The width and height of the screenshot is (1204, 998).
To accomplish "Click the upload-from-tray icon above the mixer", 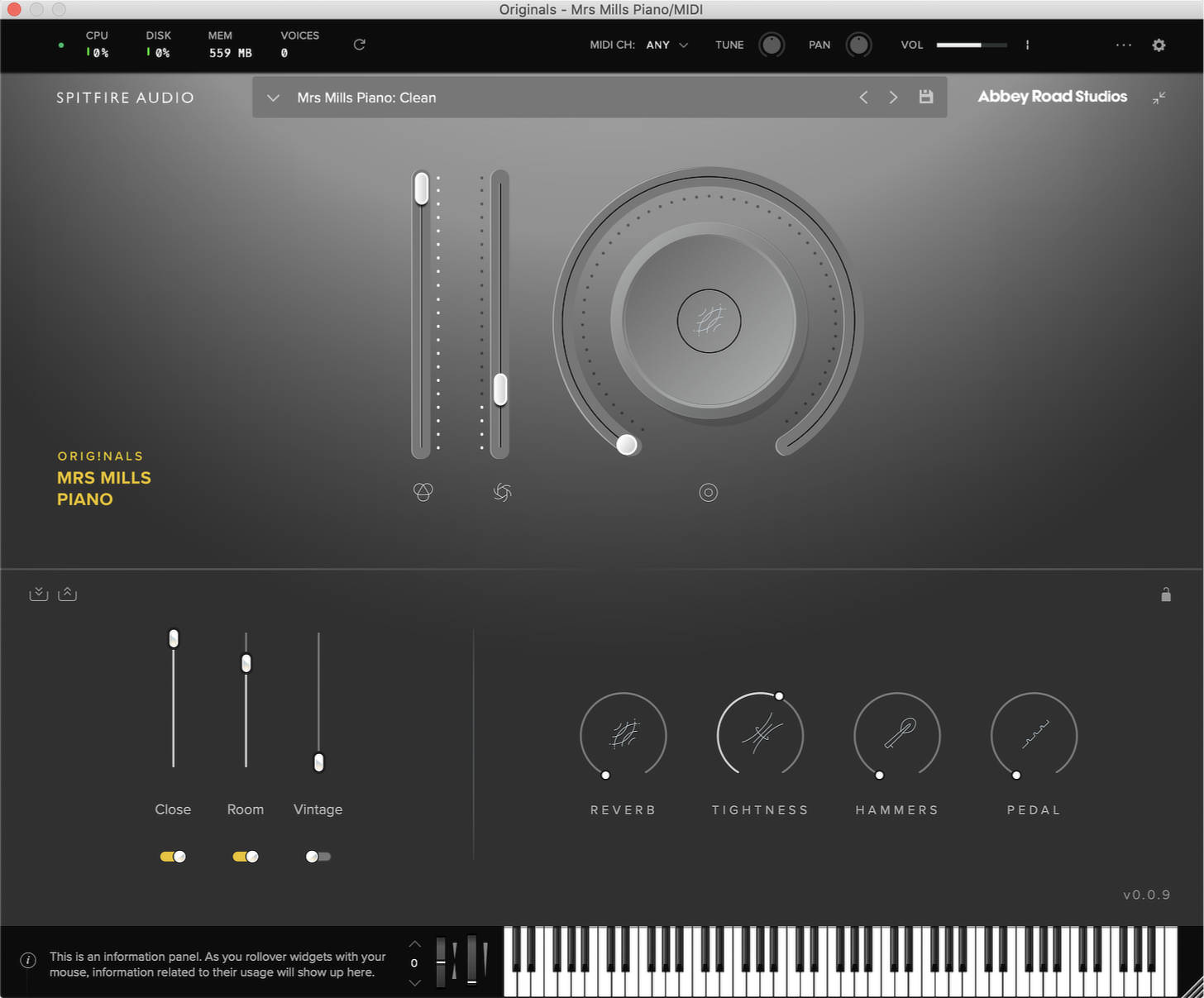I will click(68, 594).
